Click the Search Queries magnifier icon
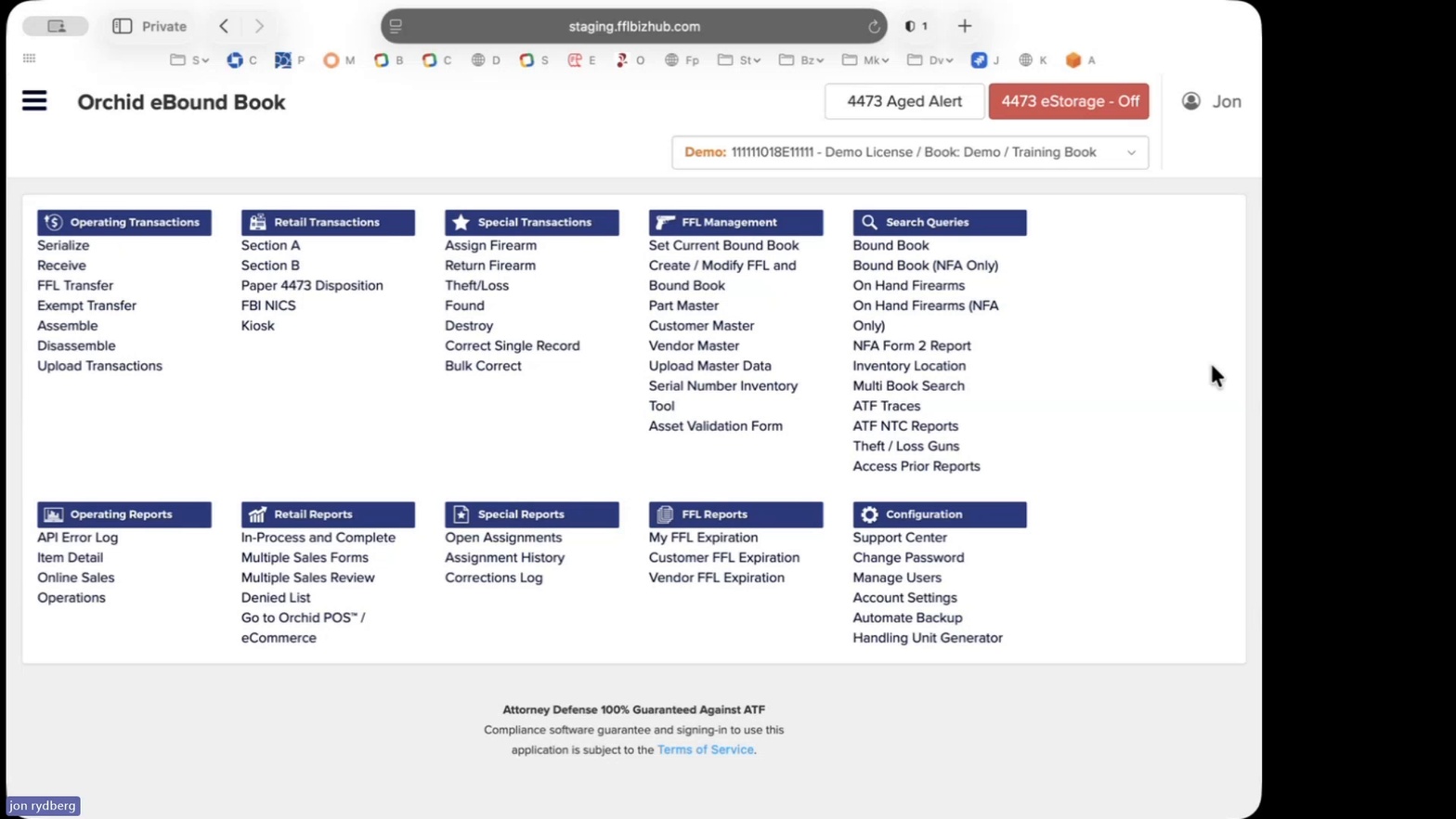This screenshot has width=1456, height=819. click(869, 222)
